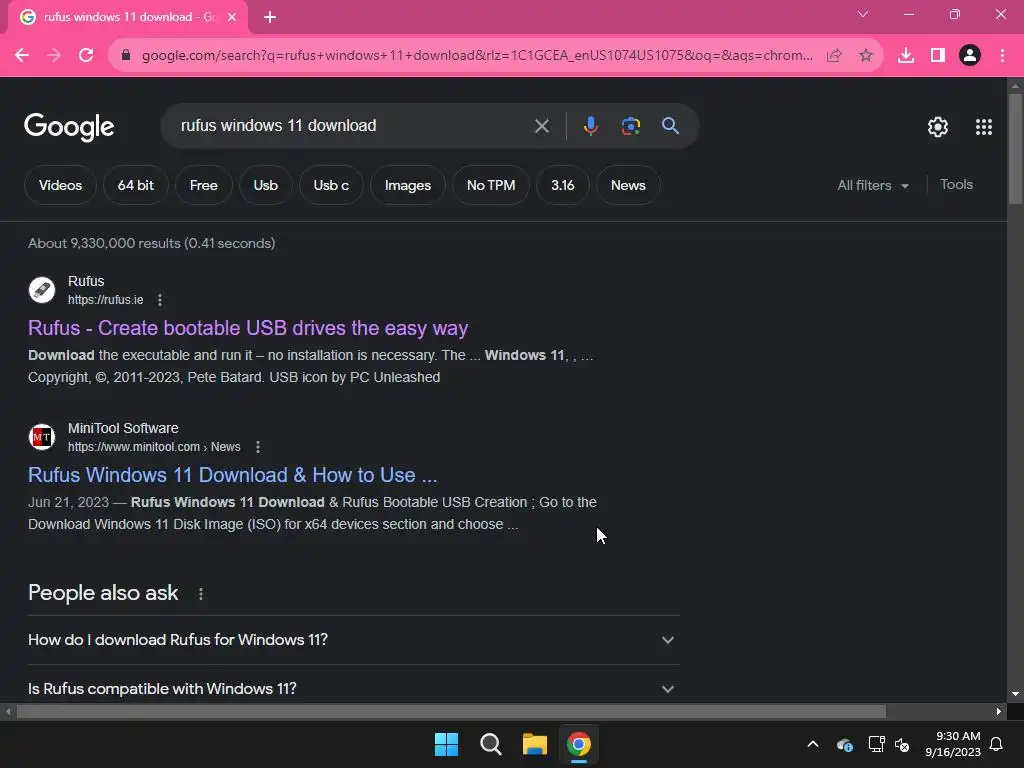The width and height of the screenshot is (1024, 768).
Task: Click the forward navigation arrow
Action: 54,56
